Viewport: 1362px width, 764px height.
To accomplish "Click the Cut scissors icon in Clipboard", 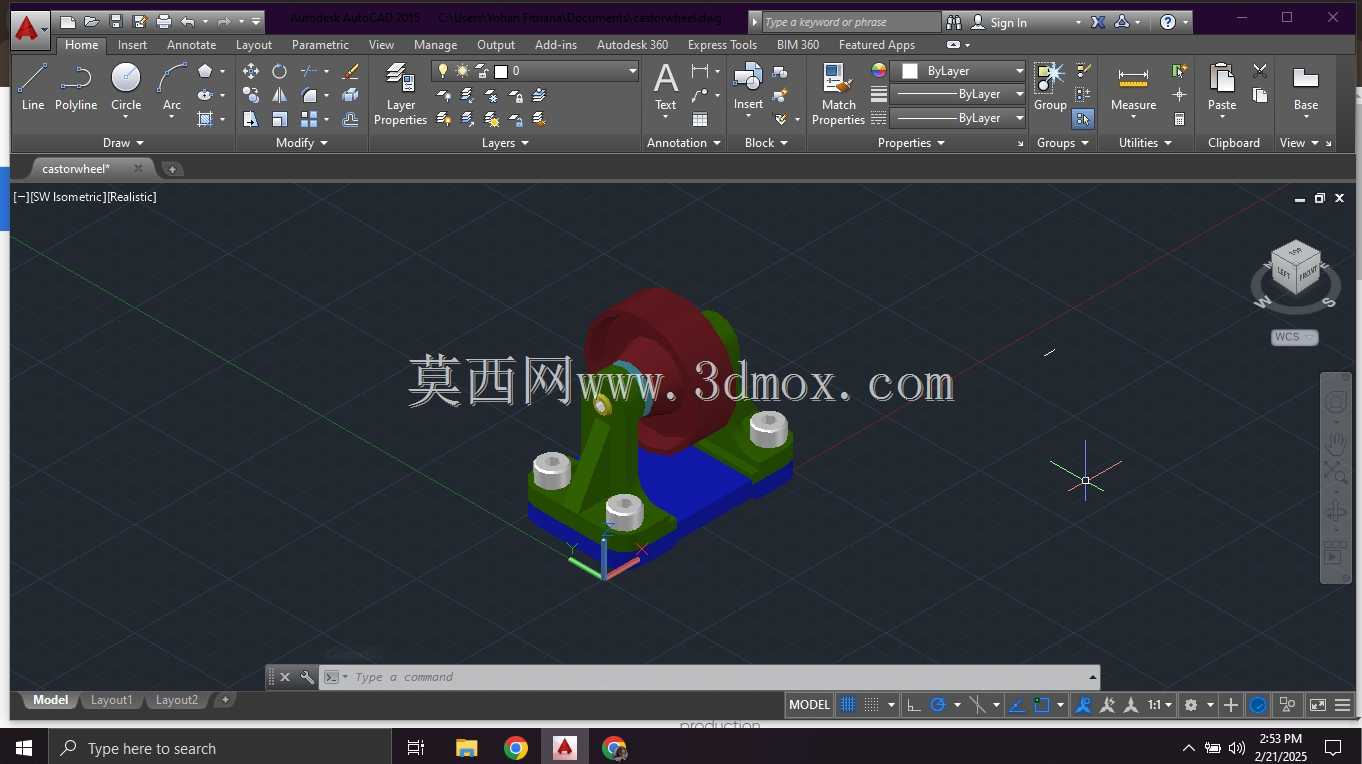I will (1260, 71).
